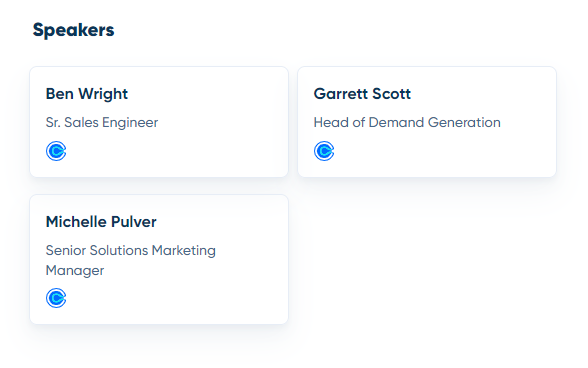Click the Calendly logo under Ben Wright
588x368 pixels.
click(x=56, y=151)
